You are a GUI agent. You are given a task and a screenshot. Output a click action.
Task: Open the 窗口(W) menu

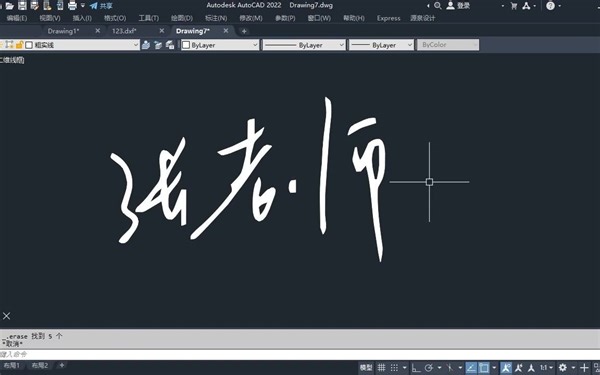pyautogui.click(x=319, y=18)
